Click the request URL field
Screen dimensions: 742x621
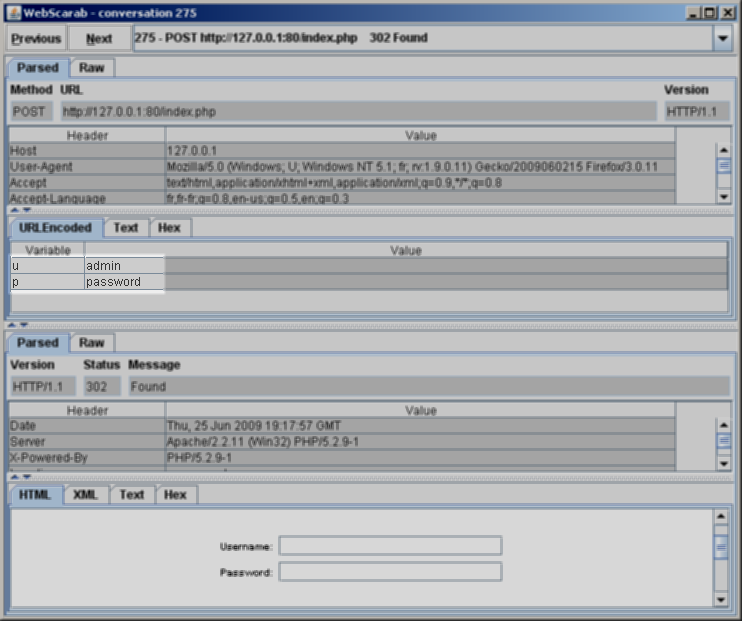coord(358,111)
